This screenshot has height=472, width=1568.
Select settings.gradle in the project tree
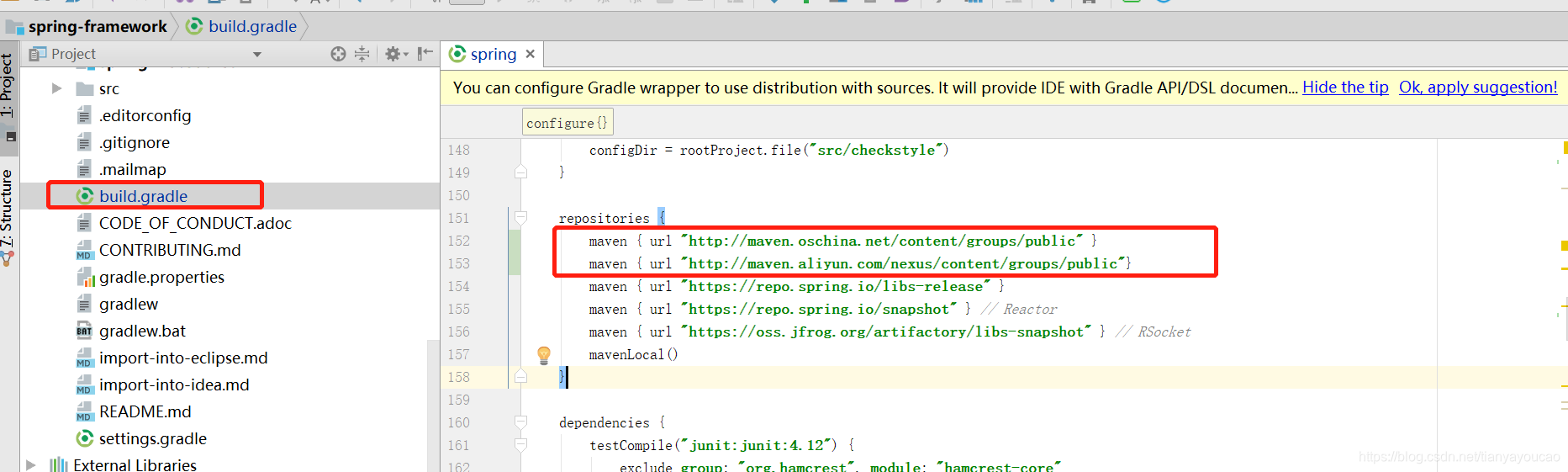tap(153, 438)
